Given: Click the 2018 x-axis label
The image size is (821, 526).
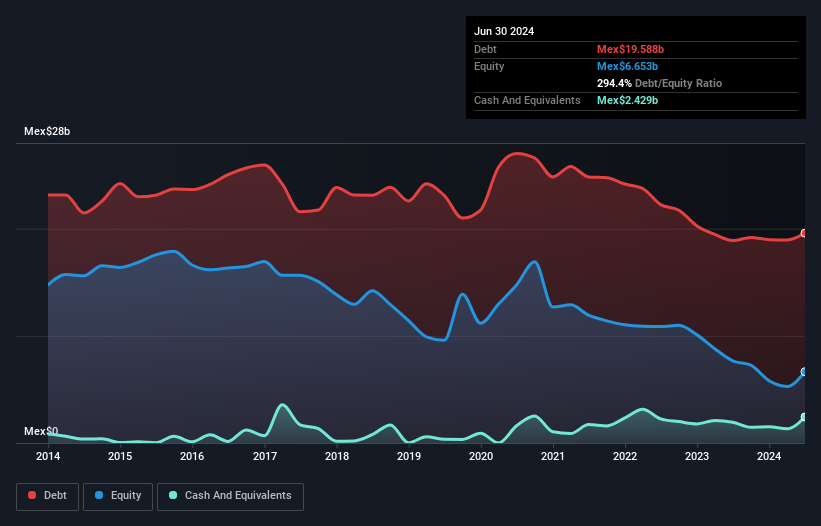Looking at the screenshot, I should 337,456.
